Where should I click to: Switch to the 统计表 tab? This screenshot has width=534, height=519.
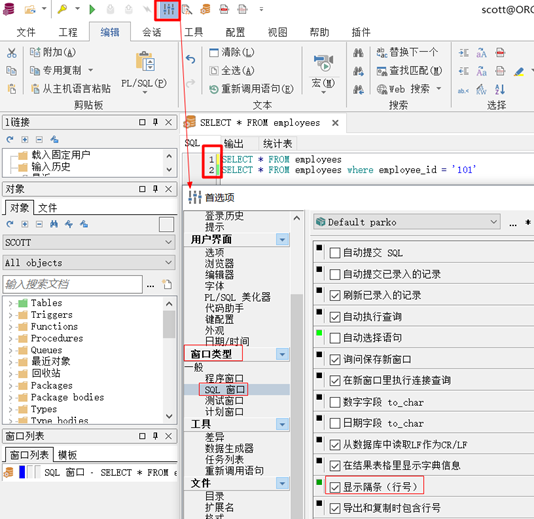(278, 144)
